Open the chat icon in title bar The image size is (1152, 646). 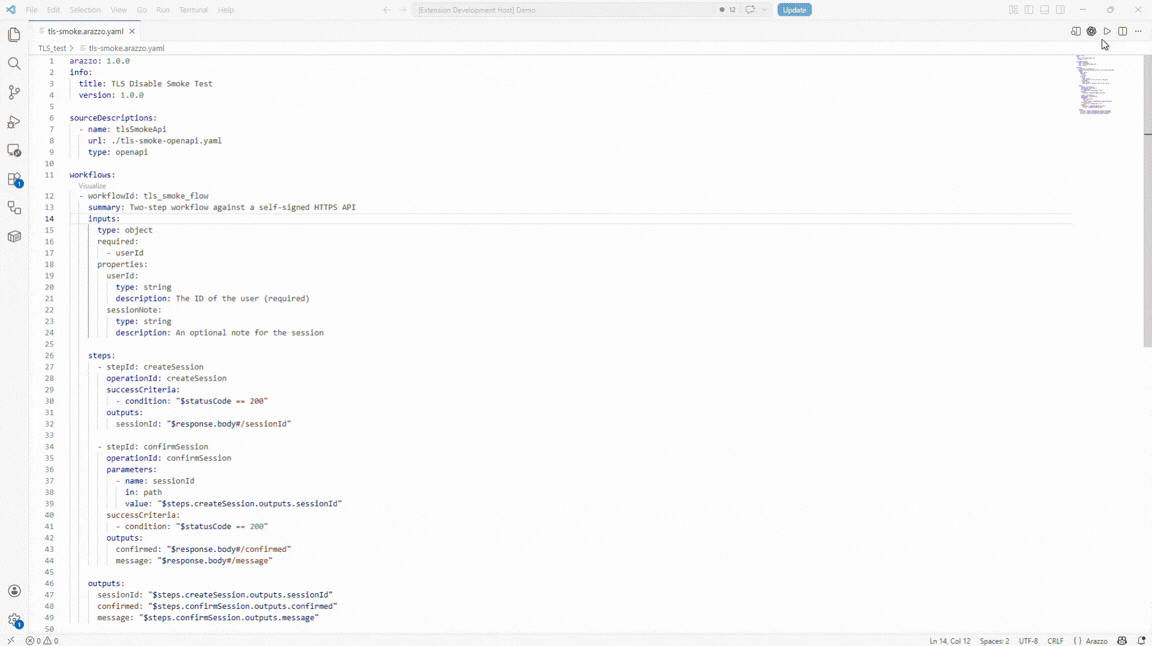click(x=750, y=10)
